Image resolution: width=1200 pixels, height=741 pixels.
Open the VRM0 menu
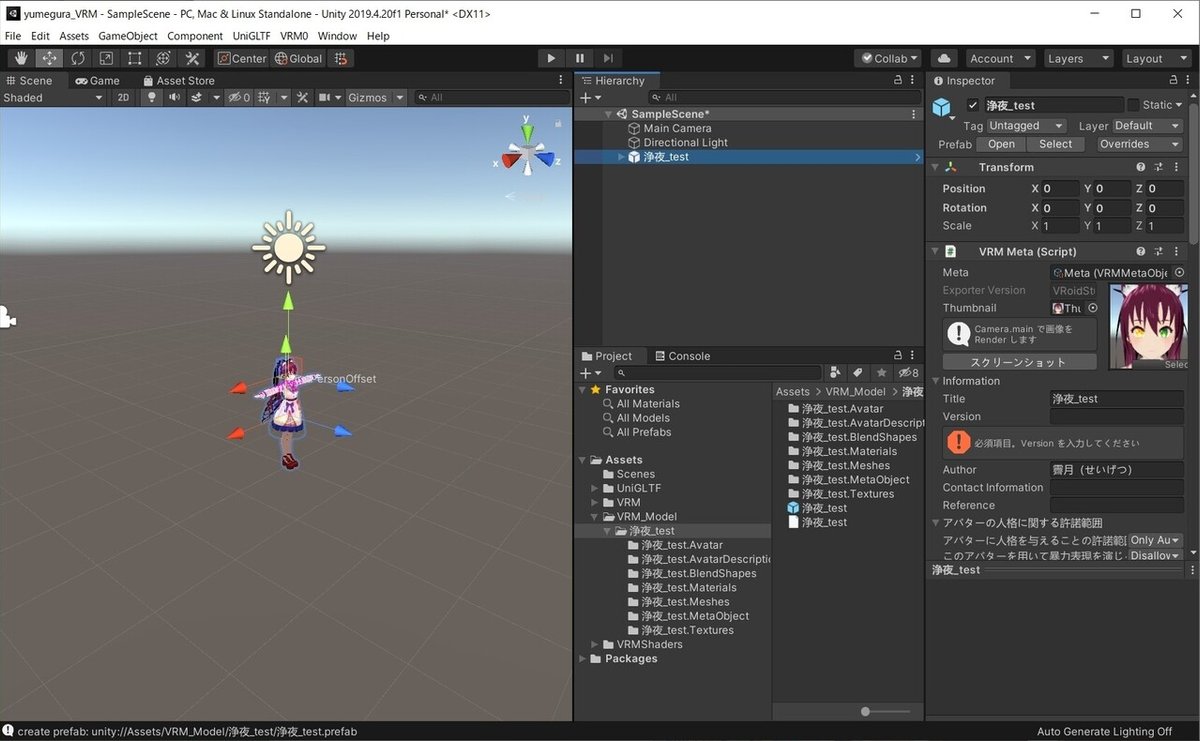[x=294, y=36]
